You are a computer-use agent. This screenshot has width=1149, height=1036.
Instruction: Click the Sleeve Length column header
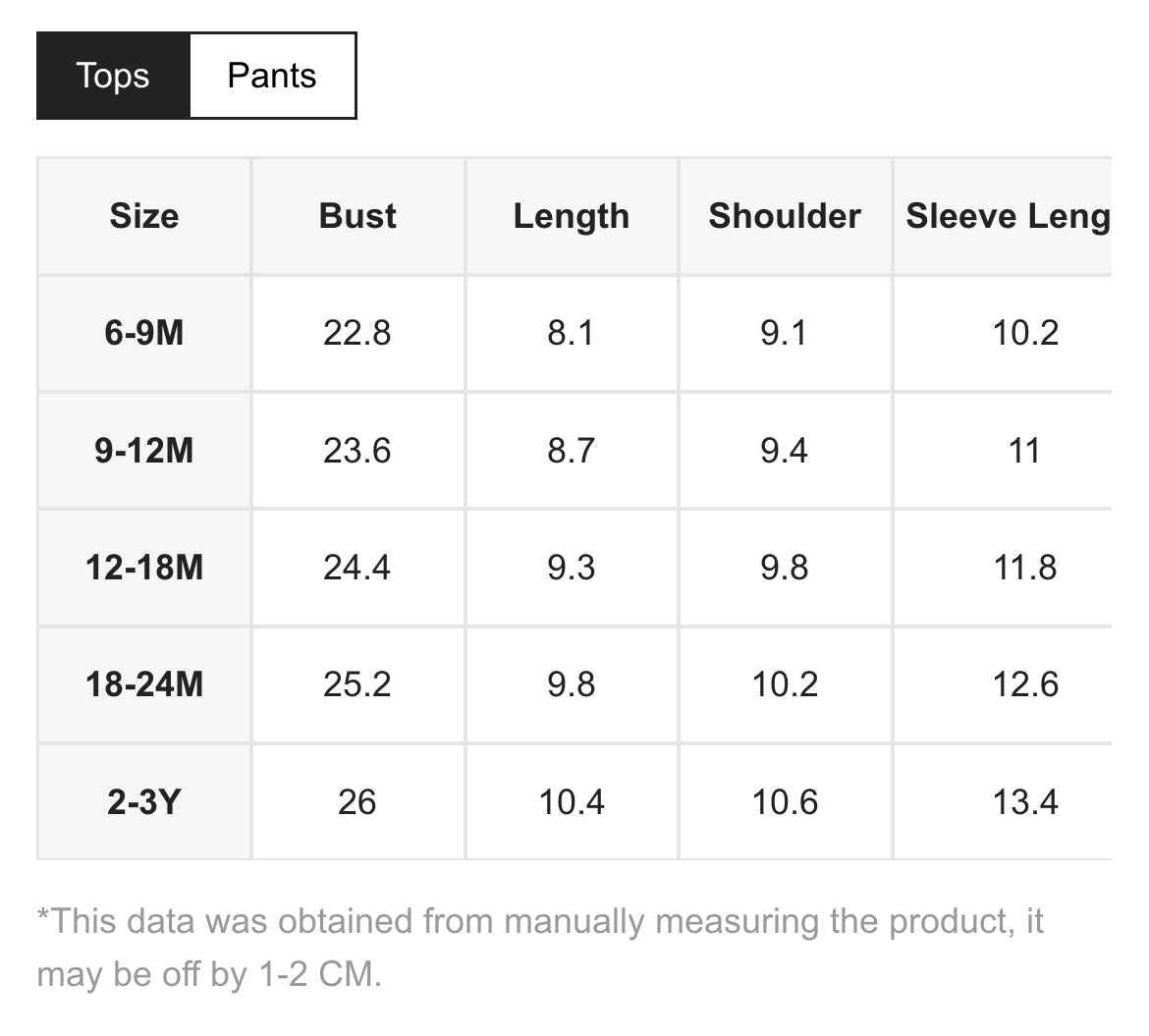point(1003,216)
